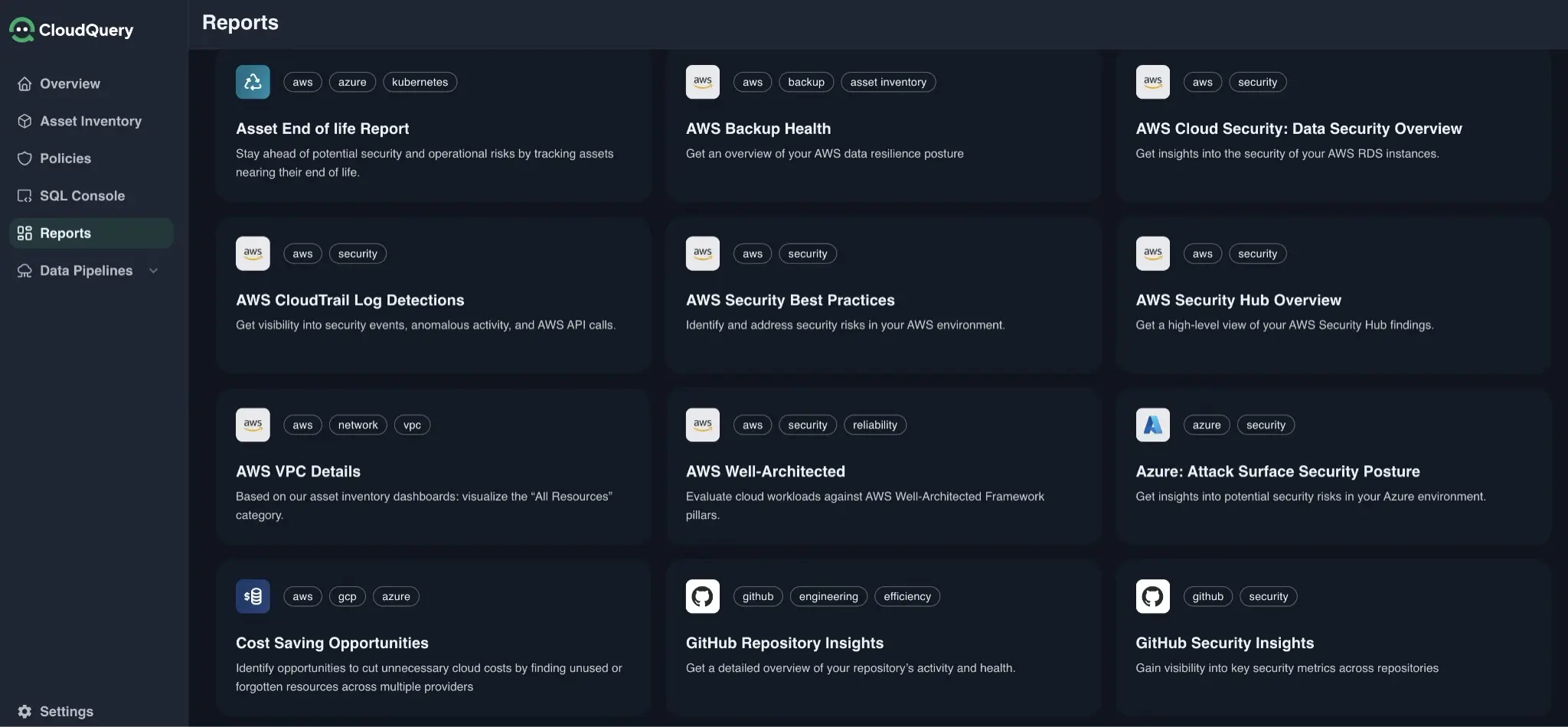The width and height of the screenshot is (1568, 727).
Task: Click the github tag on GitHub Security Insights
Action: coord(1207,596)
